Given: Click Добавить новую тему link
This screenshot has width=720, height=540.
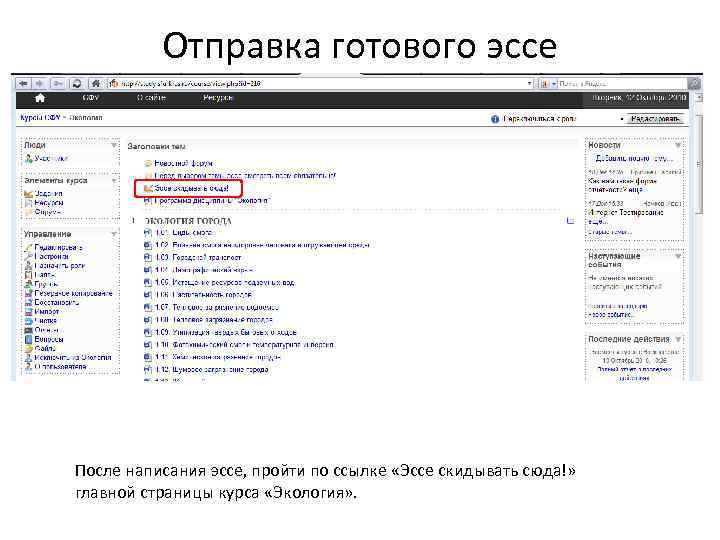Looking at the screenshot, I should (634, 158).
